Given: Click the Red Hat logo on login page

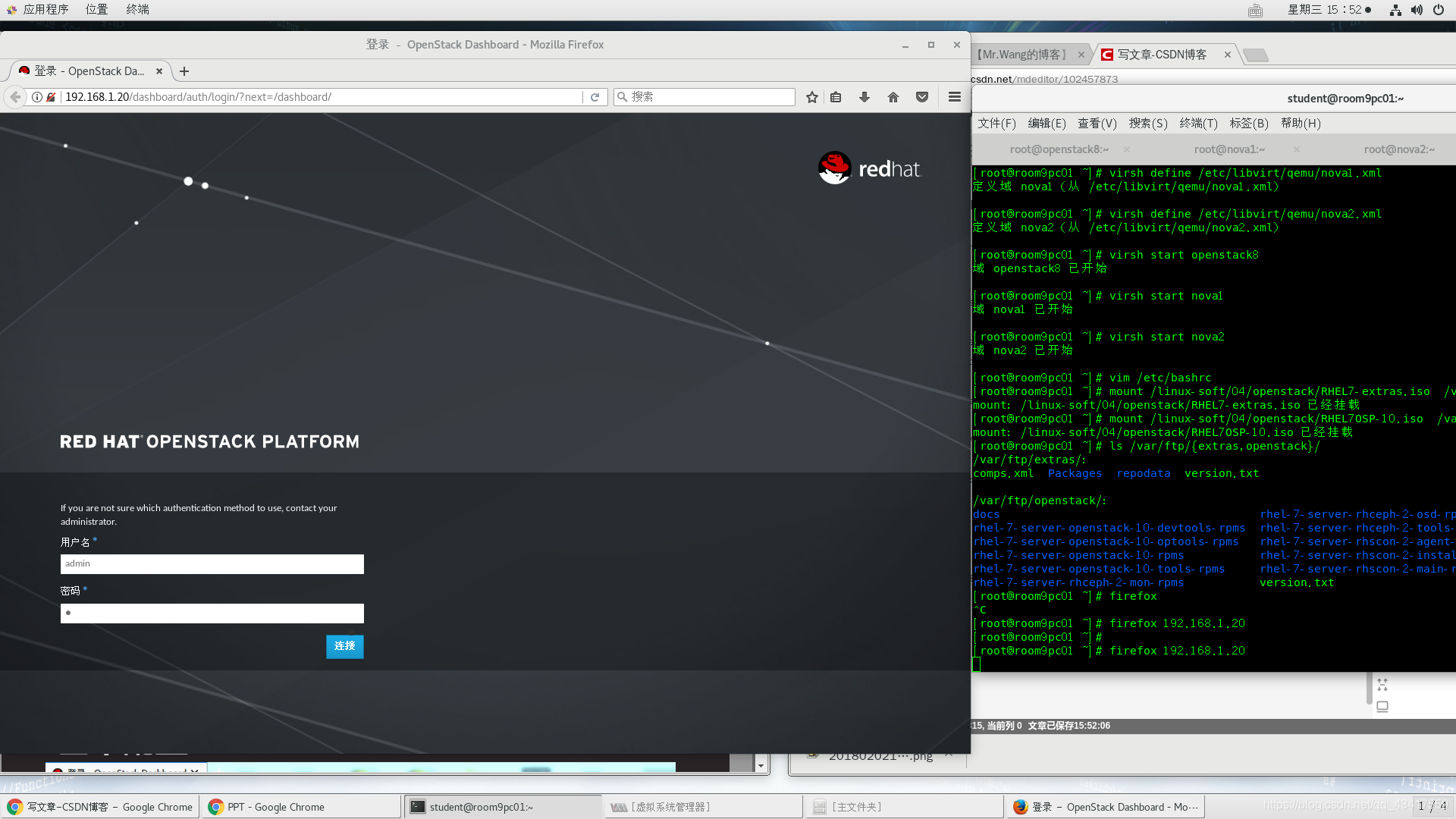Looking at the screenshot, I should 869,168.
